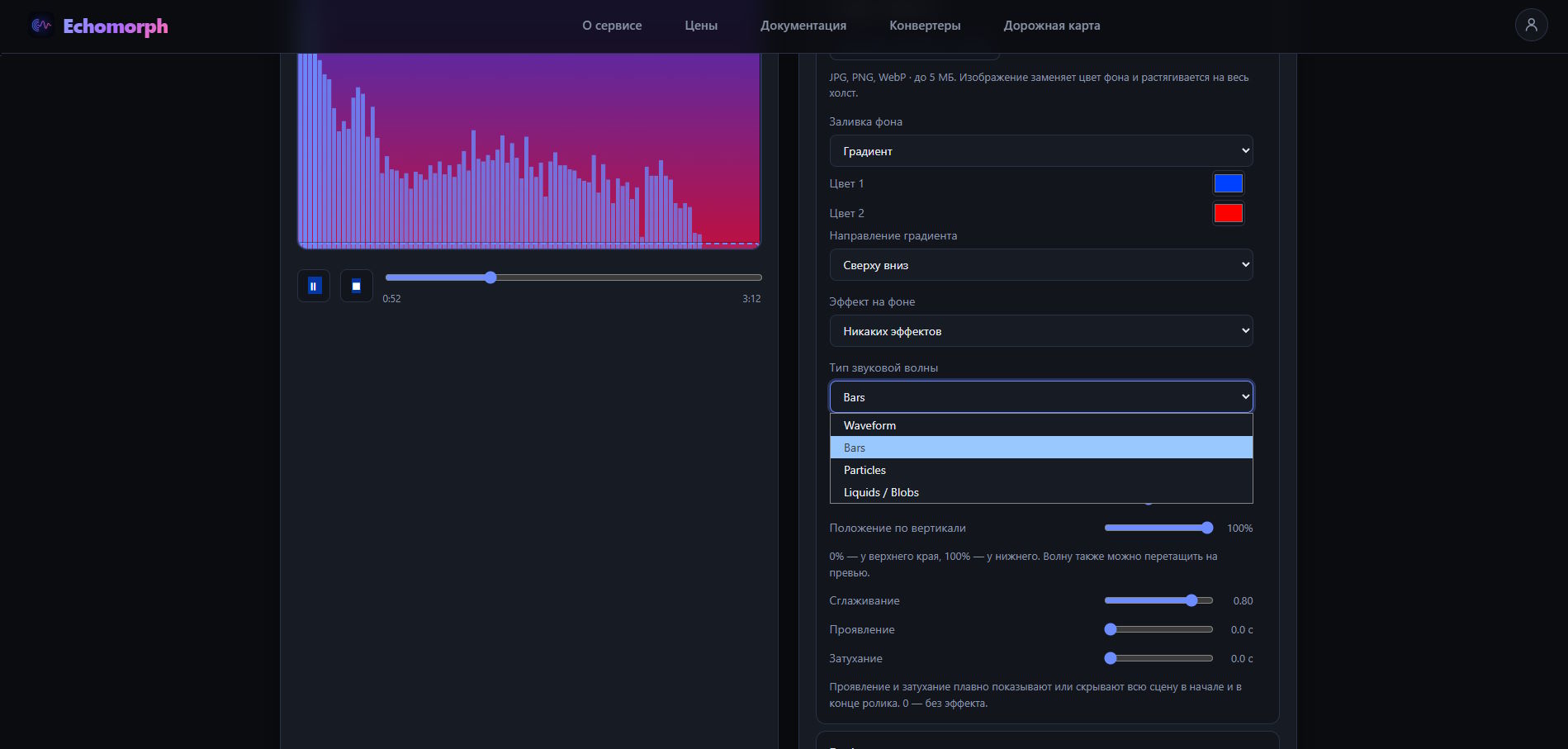Open the user account profile icon
Image resolution: width=1568 pixels, height=749 pixels.
click(1531, 25)
